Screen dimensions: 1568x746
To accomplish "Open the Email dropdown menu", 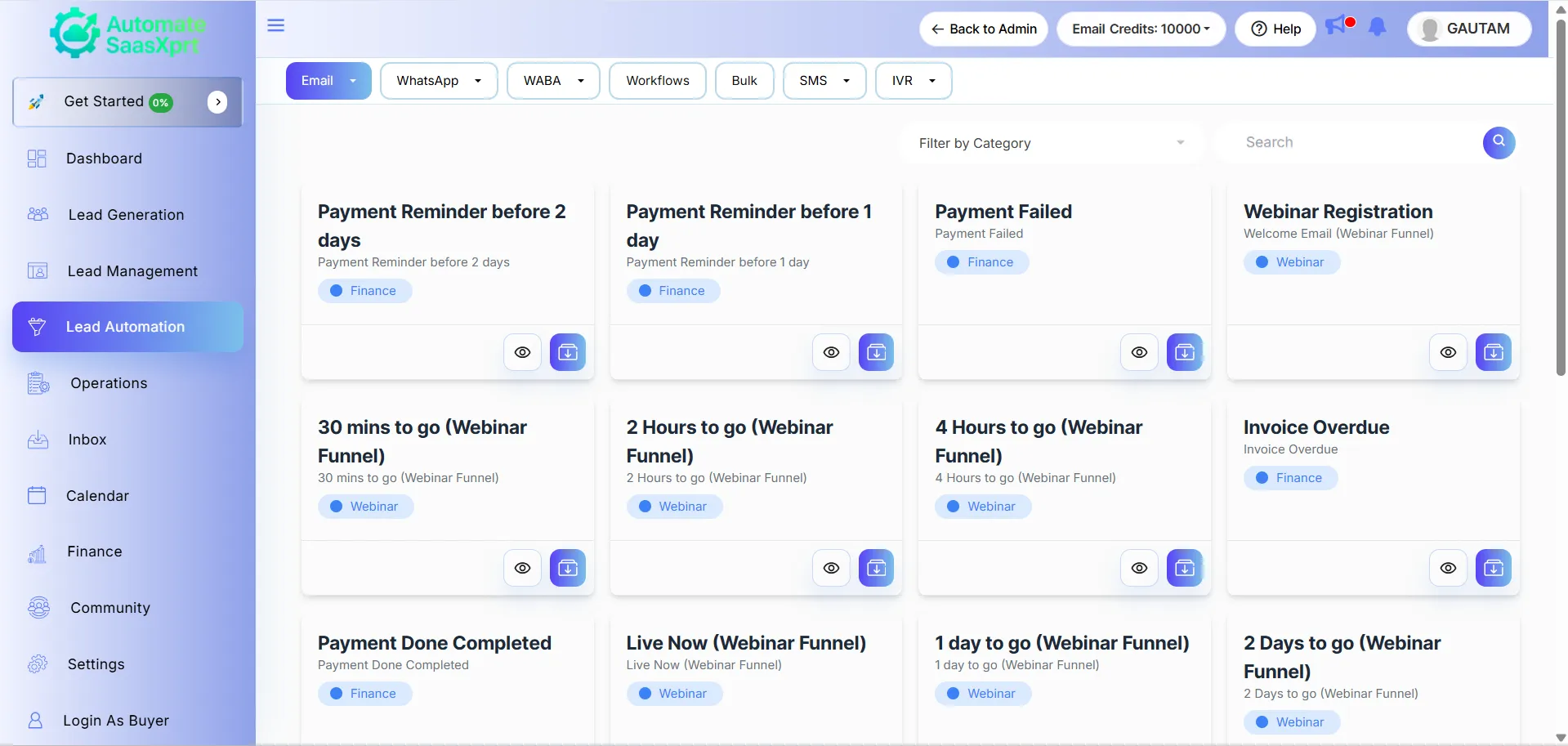I will [328, 81].
